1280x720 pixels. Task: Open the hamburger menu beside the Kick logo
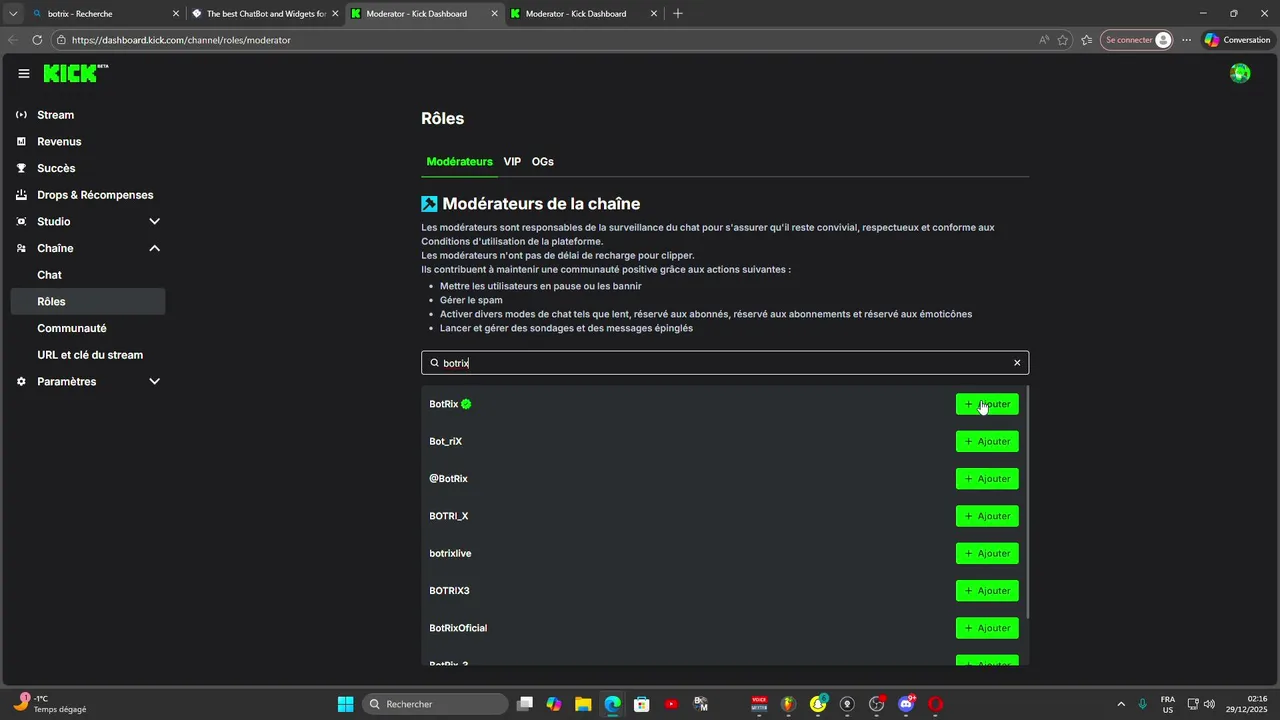click(24, 74)
